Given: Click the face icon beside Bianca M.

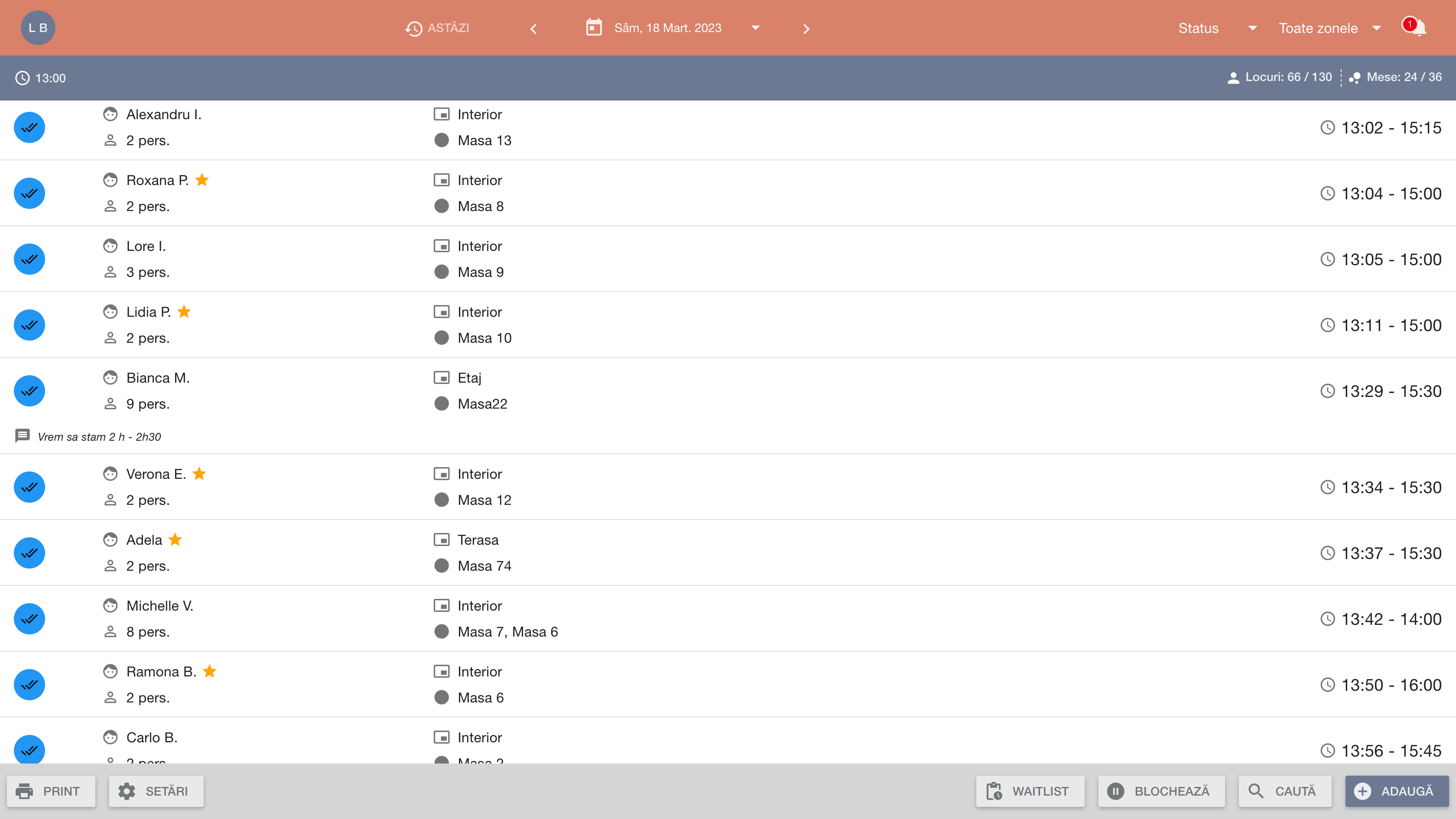Looking at the screenshot, I should [110, 377].
